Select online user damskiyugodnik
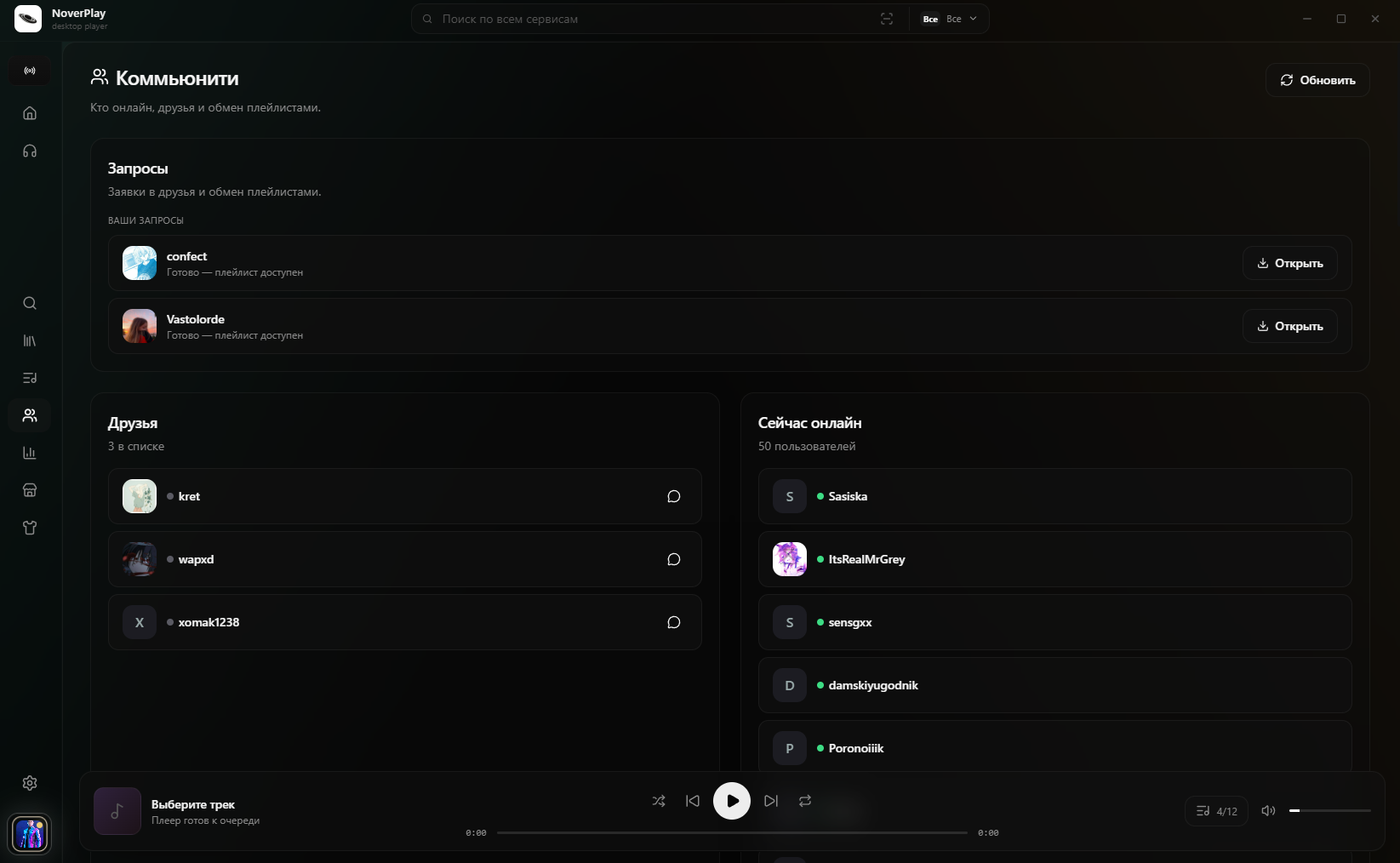 (x=1055, y=685)
